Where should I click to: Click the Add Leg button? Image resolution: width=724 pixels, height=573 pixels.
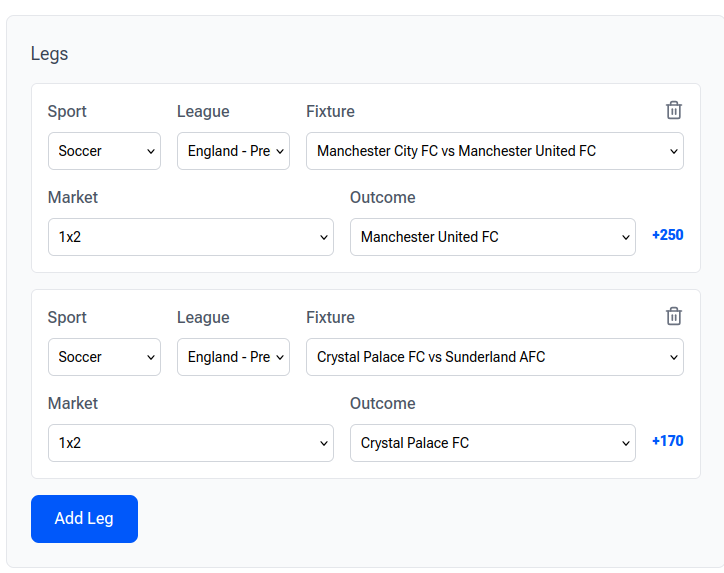click(84, 519)
